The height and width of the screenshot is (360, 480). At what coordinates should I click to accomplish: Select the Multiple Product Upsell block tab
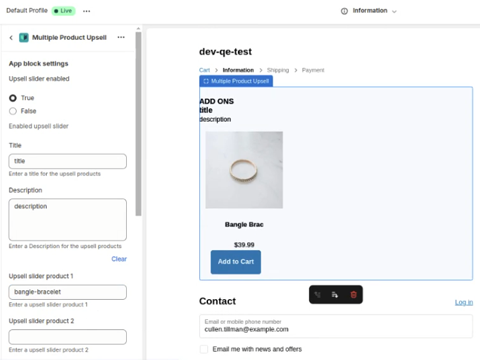tap(236, 81)
